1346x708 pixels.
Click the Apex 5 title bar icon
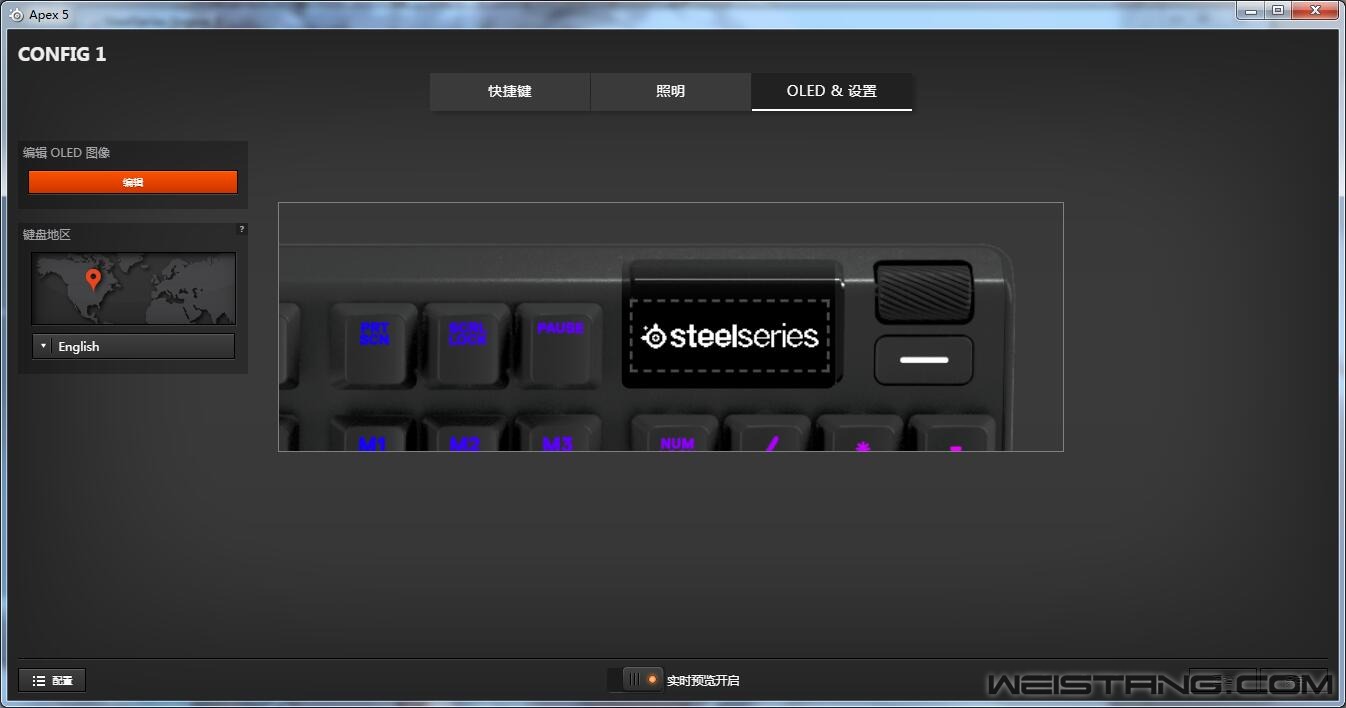pyautogui.click(x=16, y=15)
